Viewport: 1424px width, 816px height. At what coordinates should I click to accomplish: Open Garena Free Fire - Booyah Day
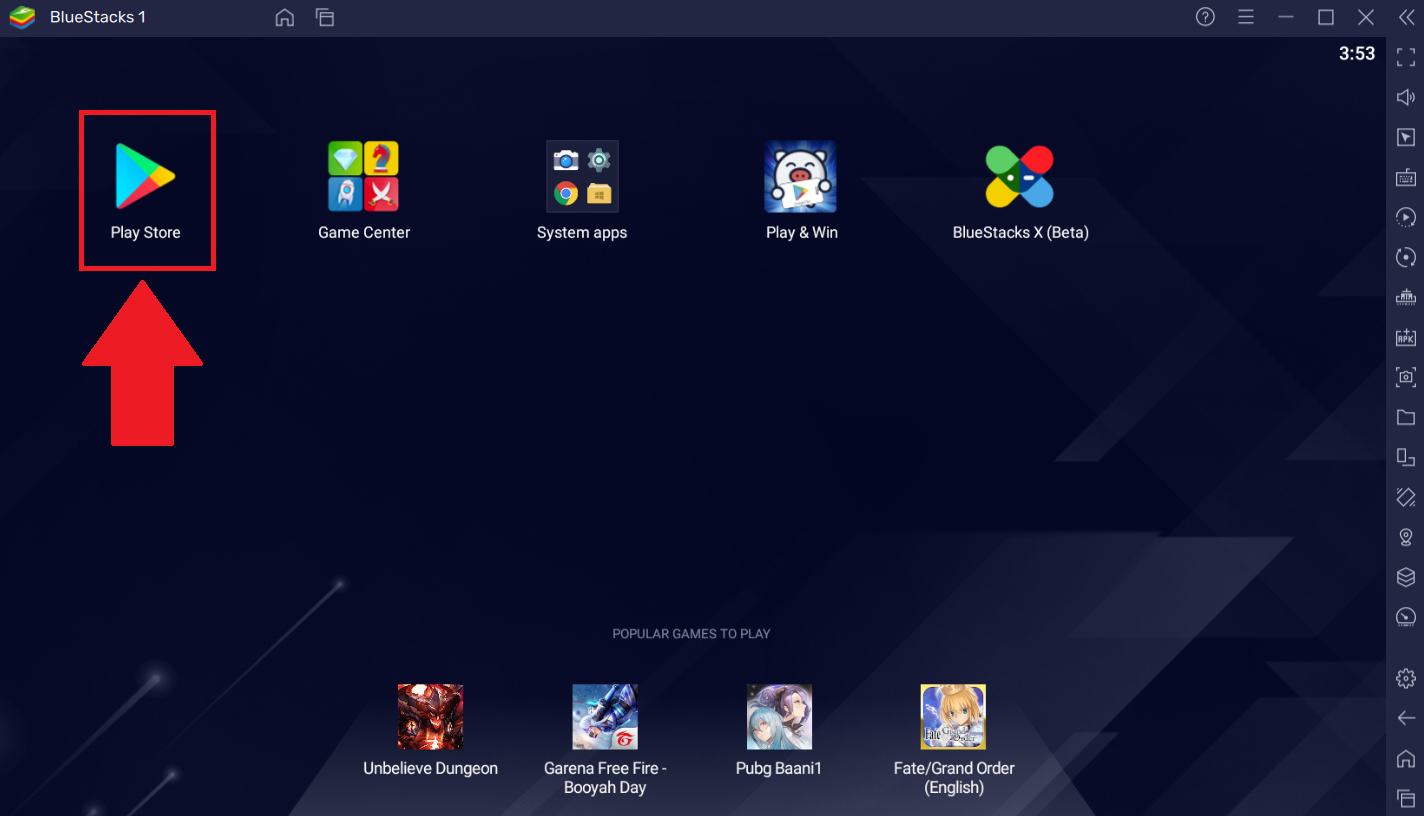coord(605,739)
